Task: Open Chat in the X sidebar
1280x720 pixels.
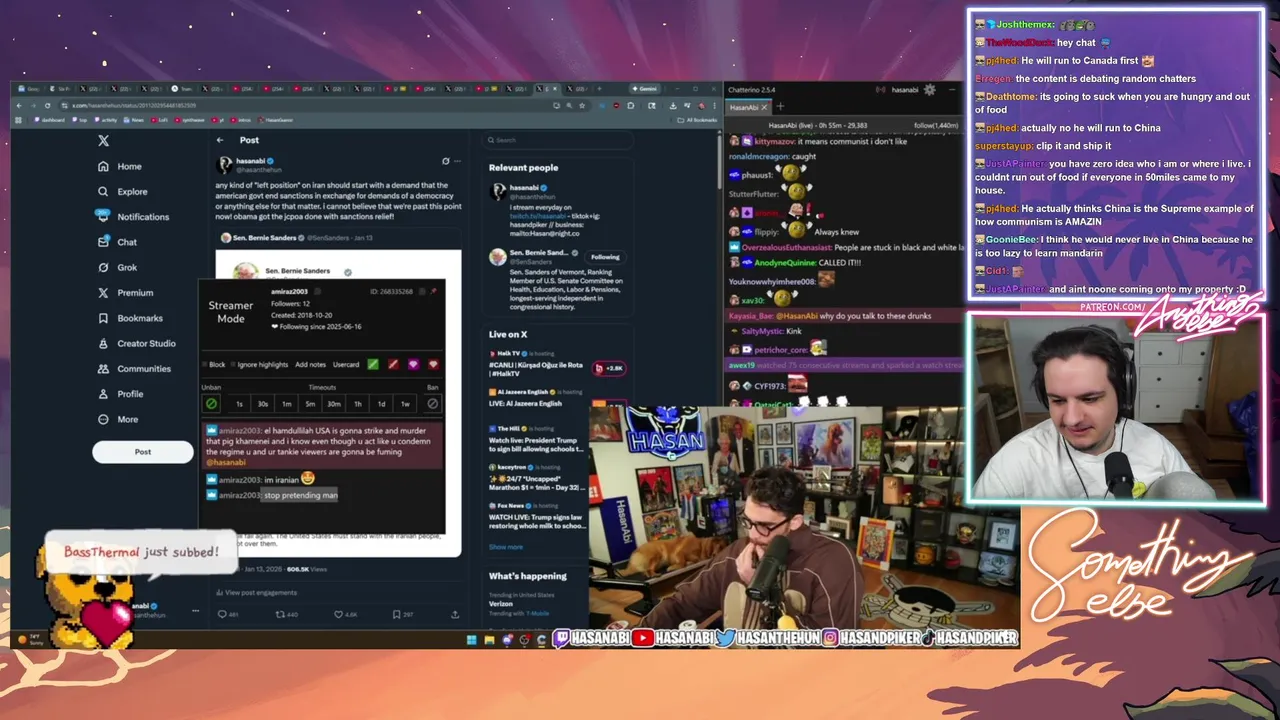Action: click(x=117, y=242)
